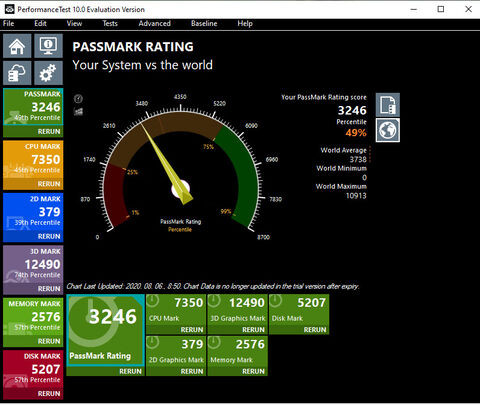This screenshot has height=405, width=480.
Task: Open the Home icon in the sidebar
Action: point(17,46)
